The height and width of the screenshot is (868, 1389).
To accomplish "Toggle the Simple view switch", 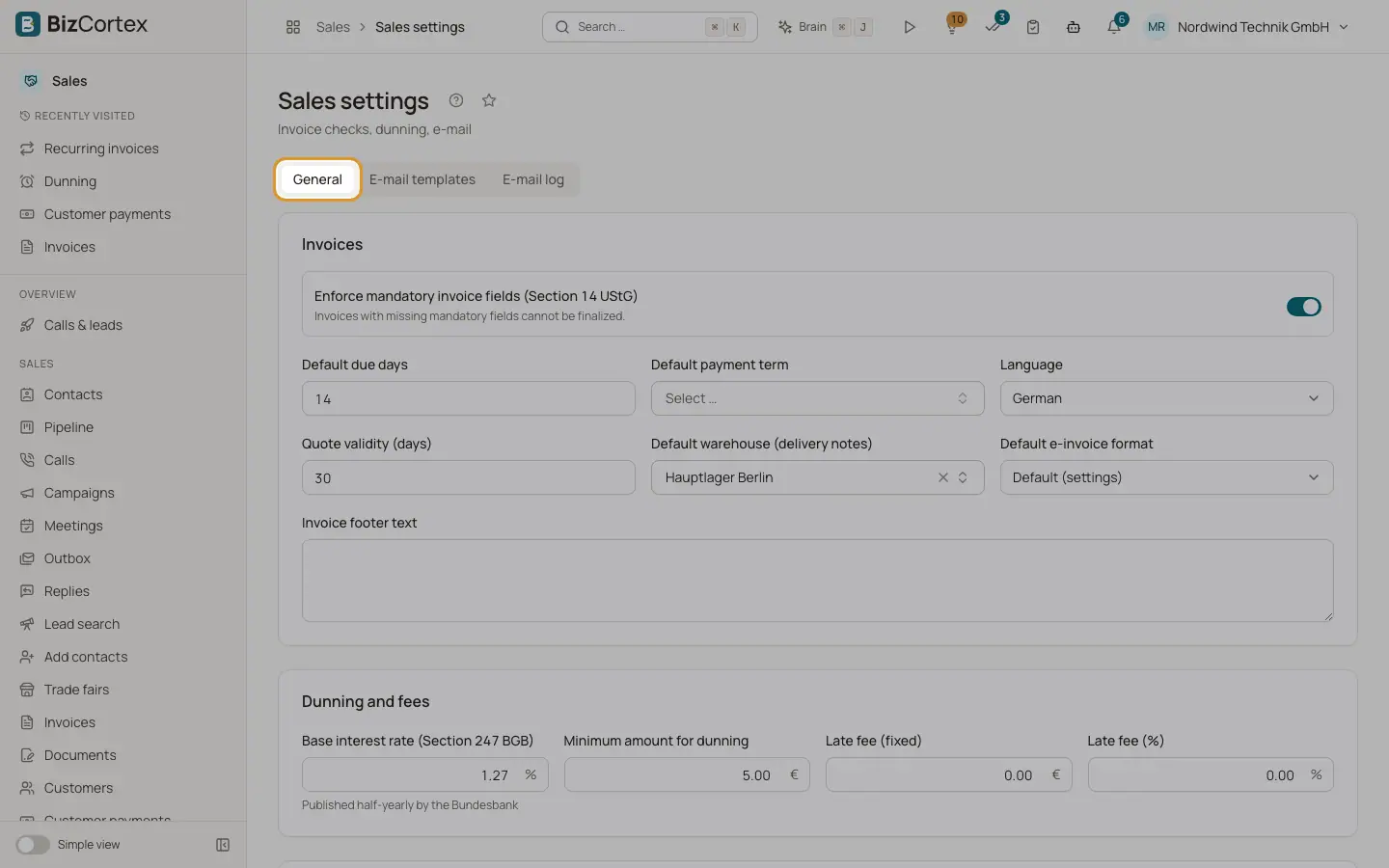I will [33, 845].
